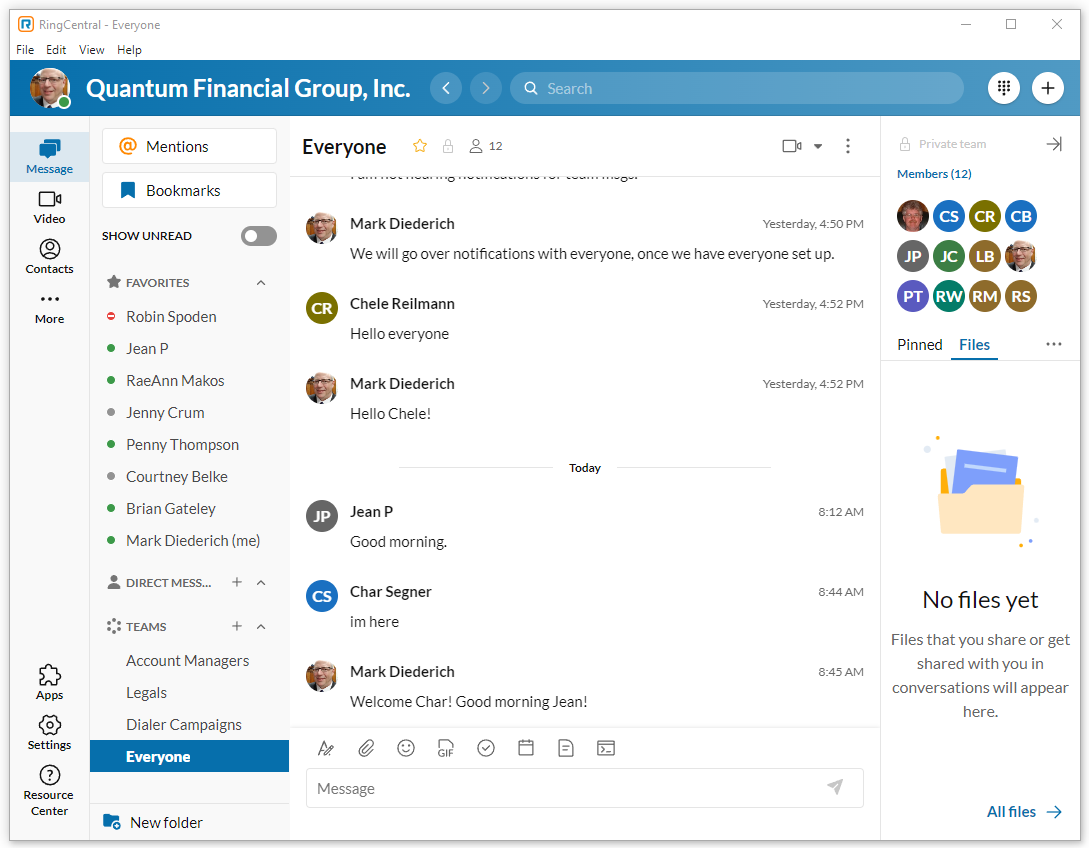This screenshot has width=1089, height=848.
Task: Send the message with the arrow icon
Action: 836,787
